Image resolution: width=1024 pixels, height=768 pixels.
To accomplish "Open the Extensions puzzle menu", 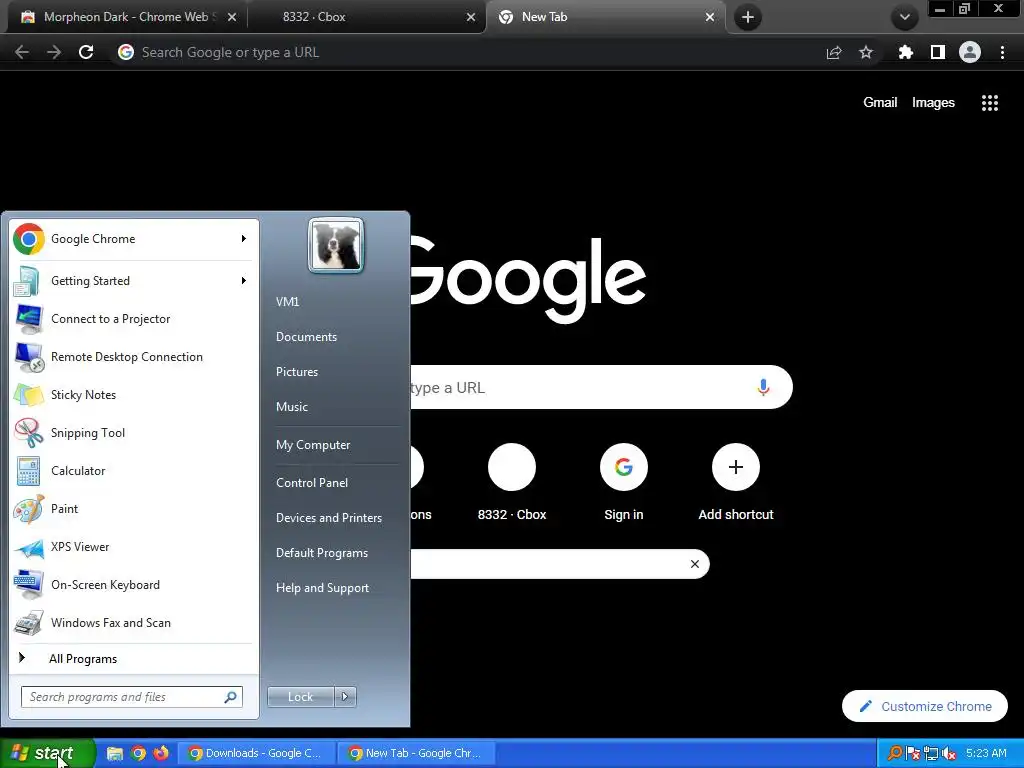I will pos(905,52).
